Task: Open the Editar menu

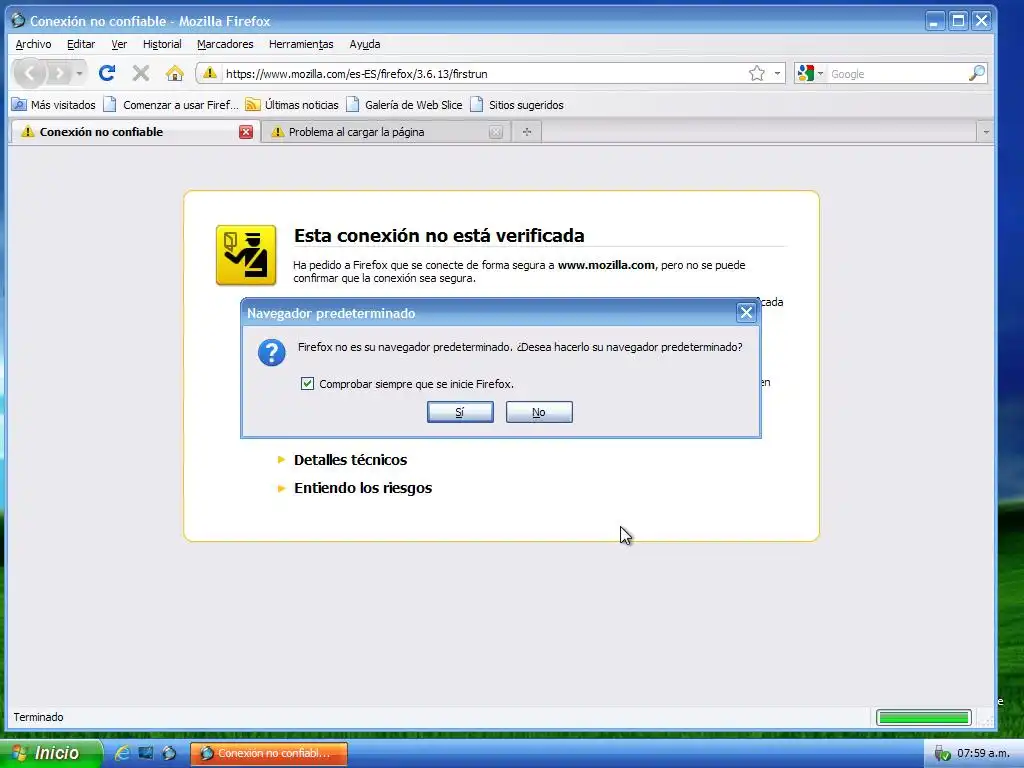Action: tap(81, 44)
